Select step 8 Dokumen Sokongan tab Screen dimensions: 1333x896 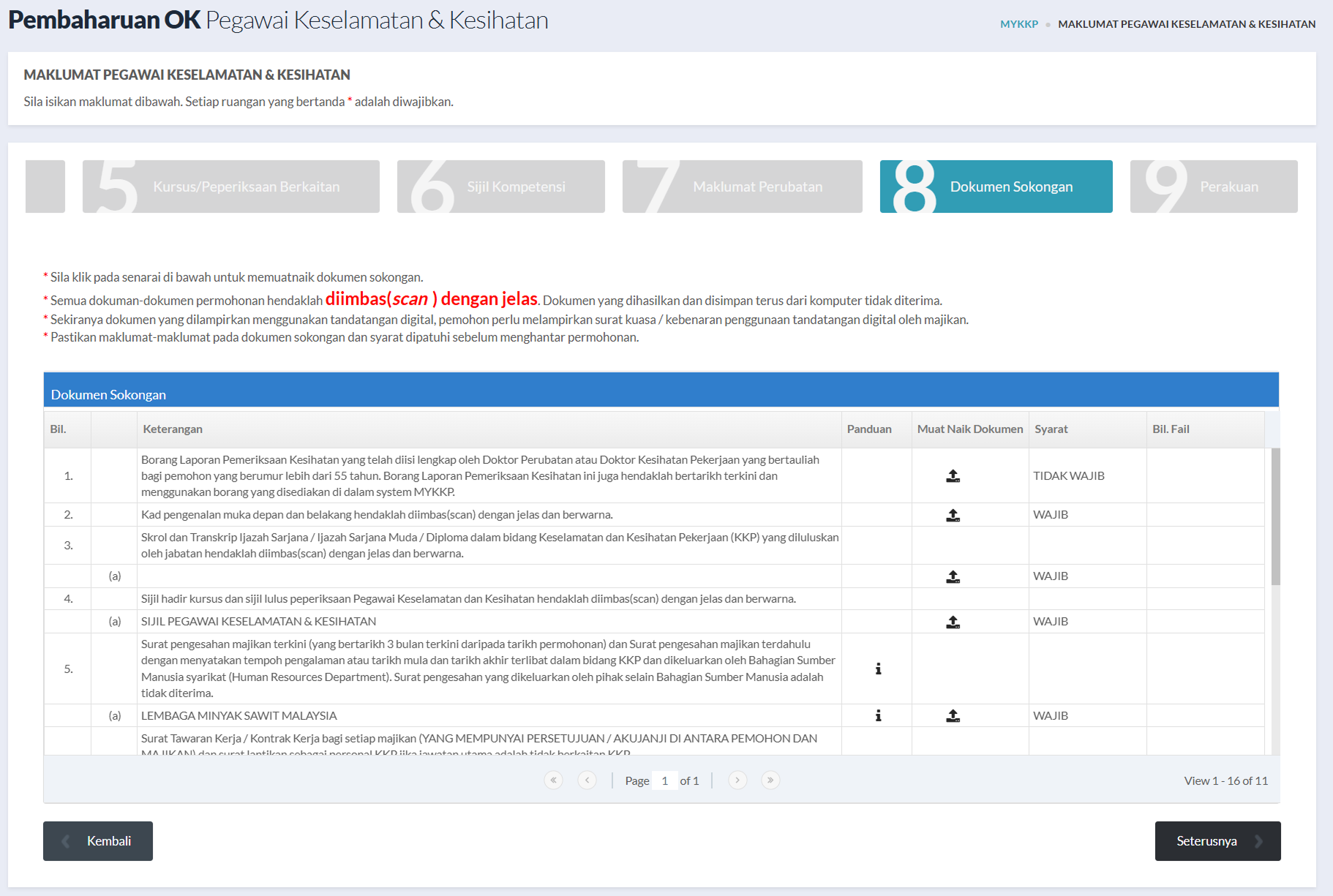pyautogui.click(x=996, y=187)
